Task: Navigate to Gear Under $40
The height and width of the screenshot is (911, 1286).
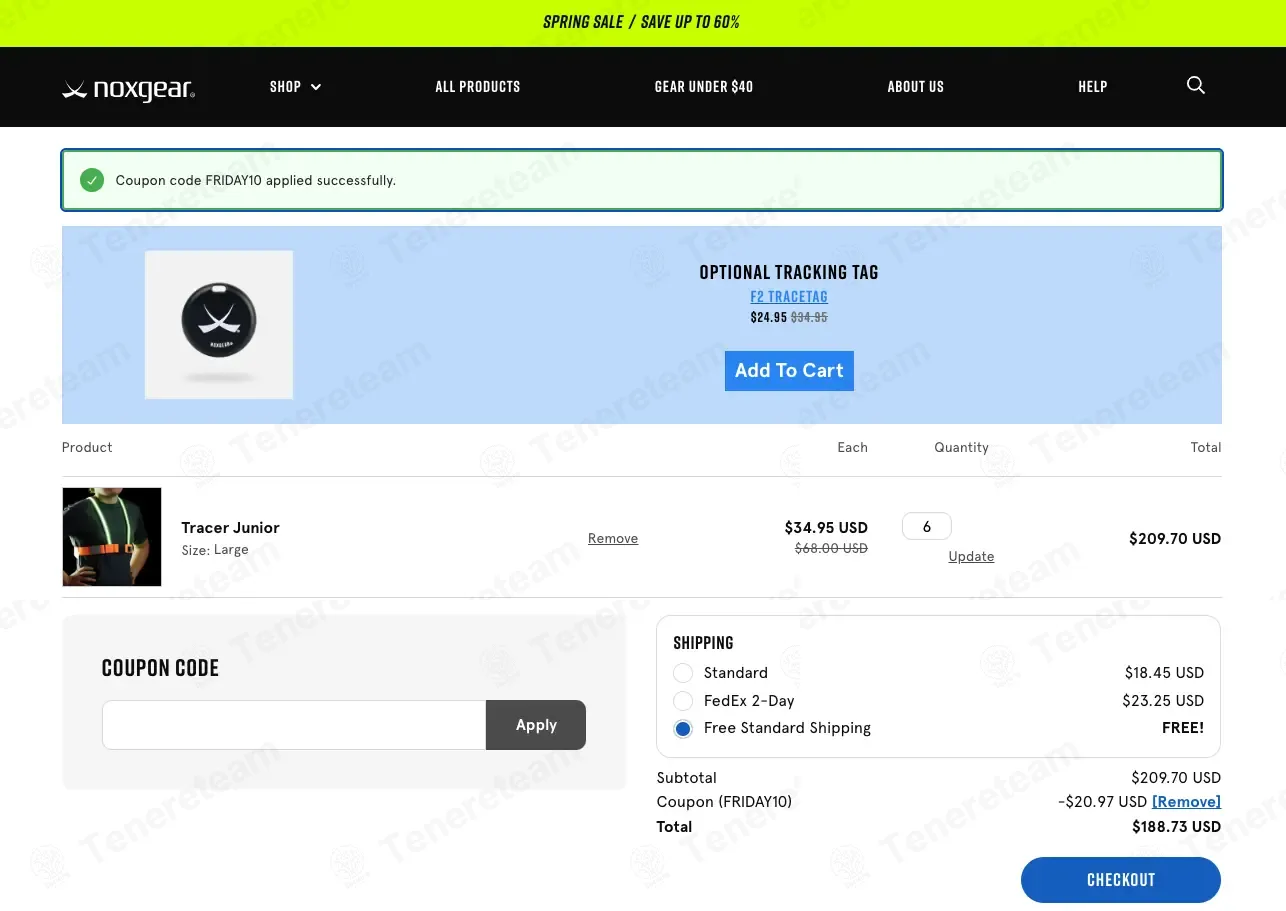Action: 704,87
